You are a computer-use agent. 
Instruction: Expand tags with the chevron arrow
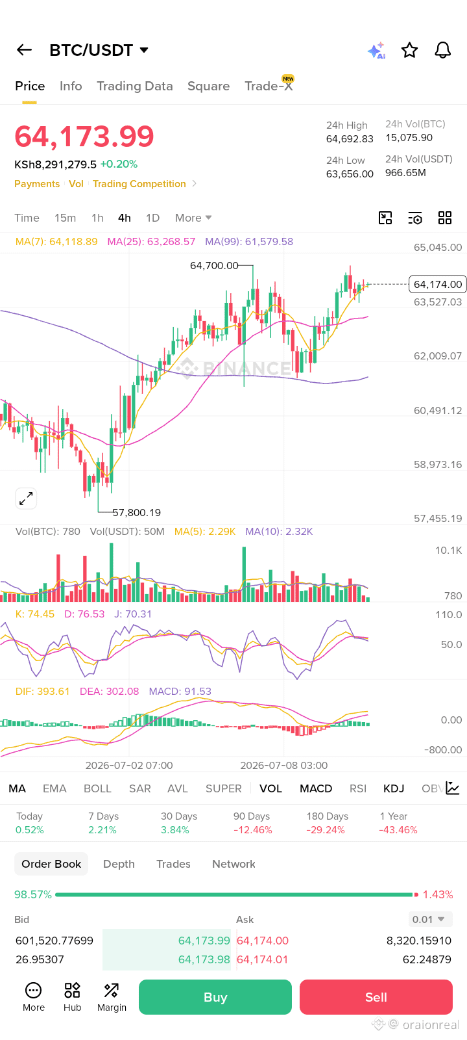(194, 184)
